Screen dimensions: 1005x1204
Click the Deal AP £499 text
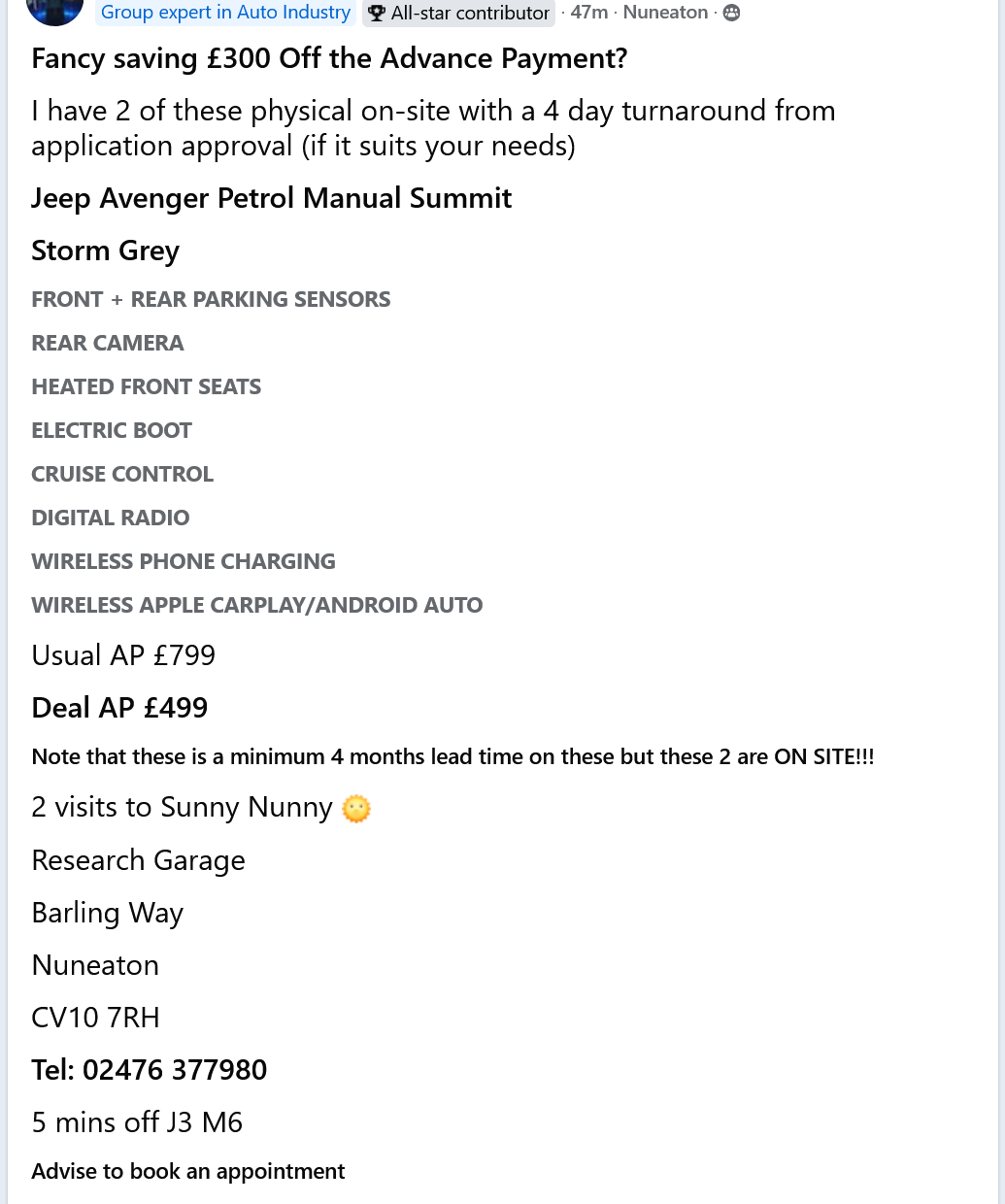click(x=119, y=708)
